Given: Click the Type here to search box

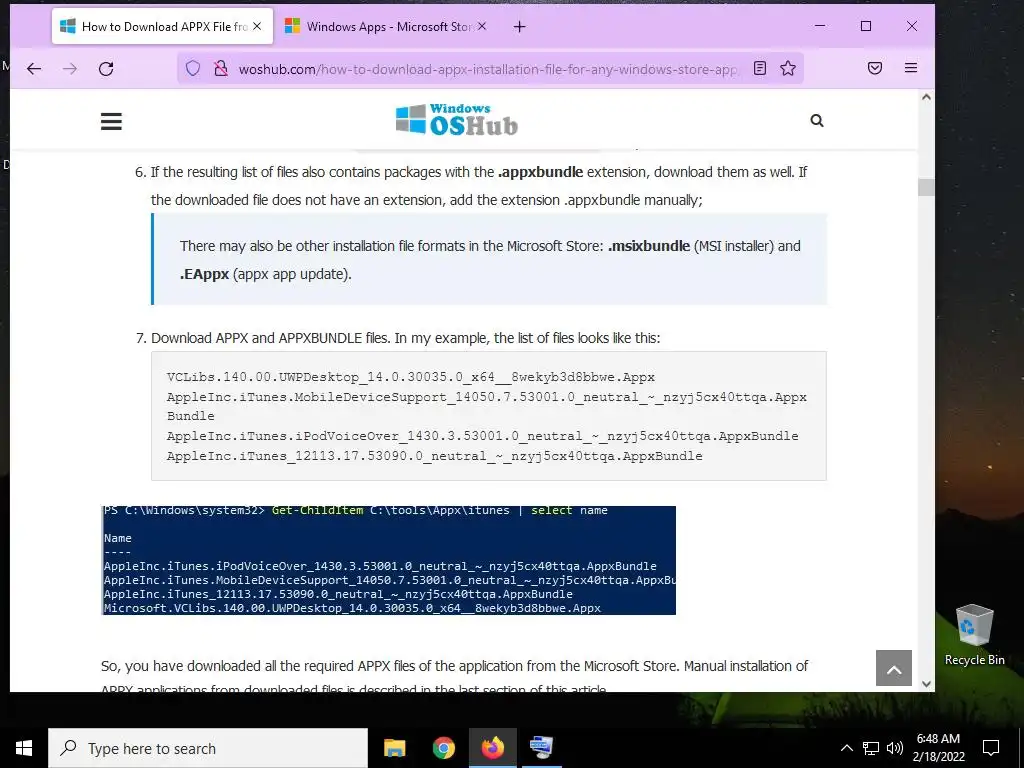Looking at the screenshot, I should [x=208, y=748].
